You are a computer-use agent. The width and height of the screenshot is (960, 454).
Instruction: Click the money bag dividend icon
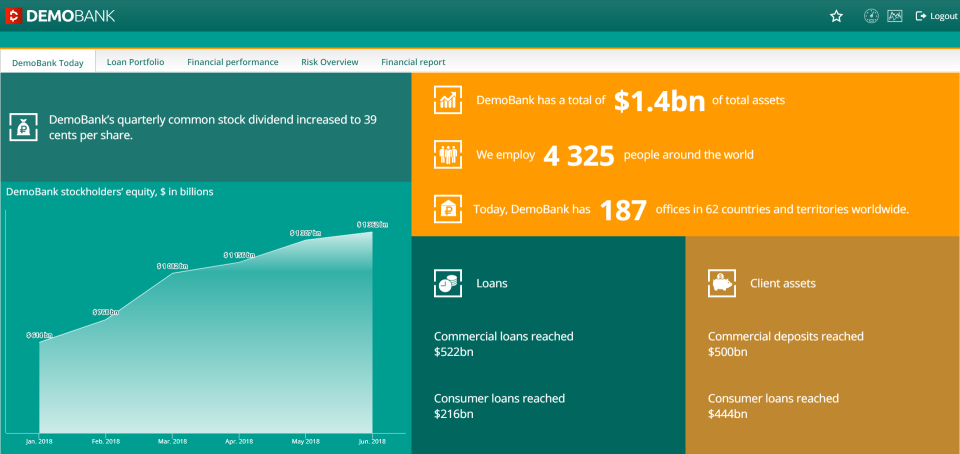[x=23, y=127]
